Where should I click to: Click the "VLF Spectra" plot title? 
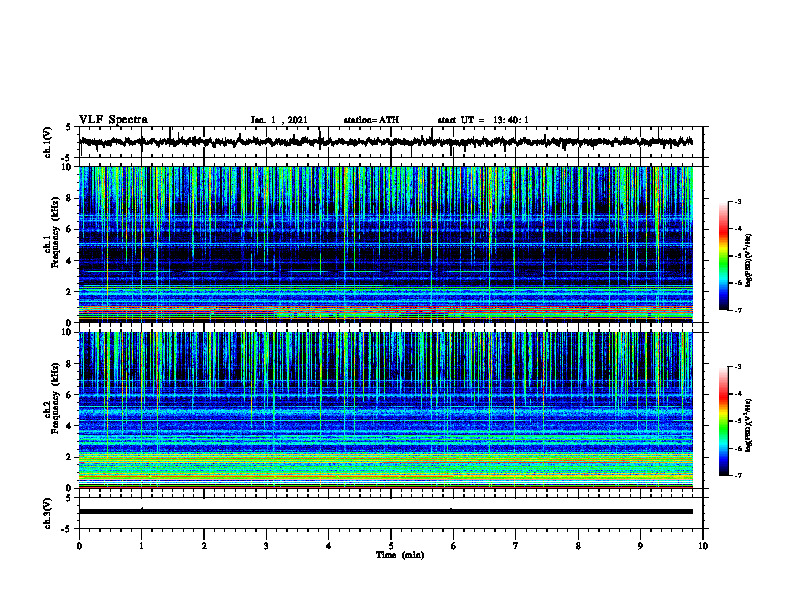(x=113, y=120)
